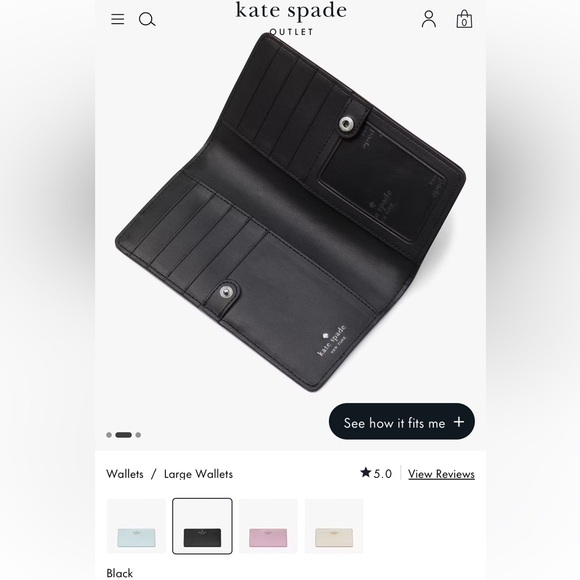Select the light blue wallet swatch
Screen dimensions: 580x580
pyautogui.click(x=136, y=526)
